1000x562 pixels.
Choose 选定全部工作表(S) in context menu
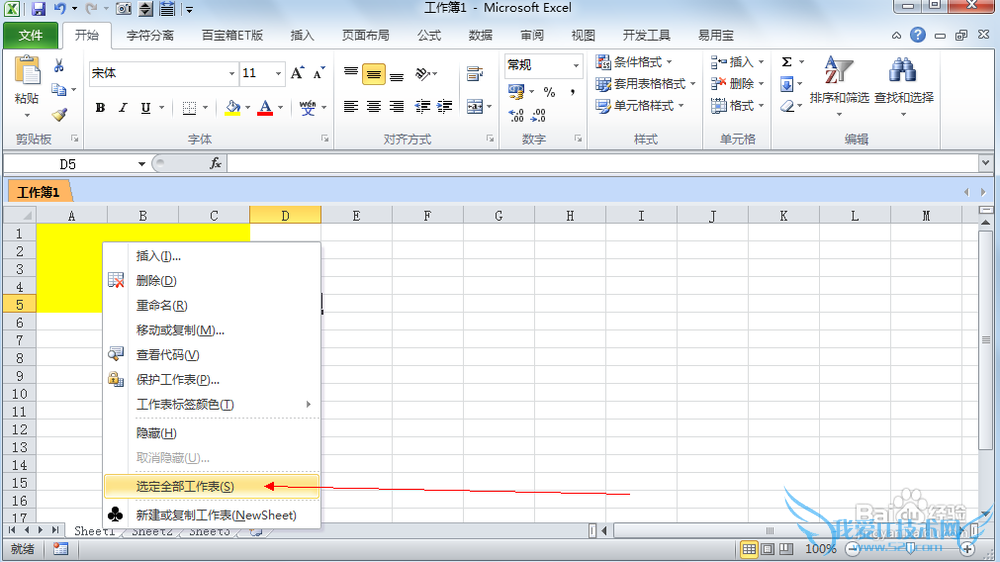pyautogui.click(x=211, y=486)
